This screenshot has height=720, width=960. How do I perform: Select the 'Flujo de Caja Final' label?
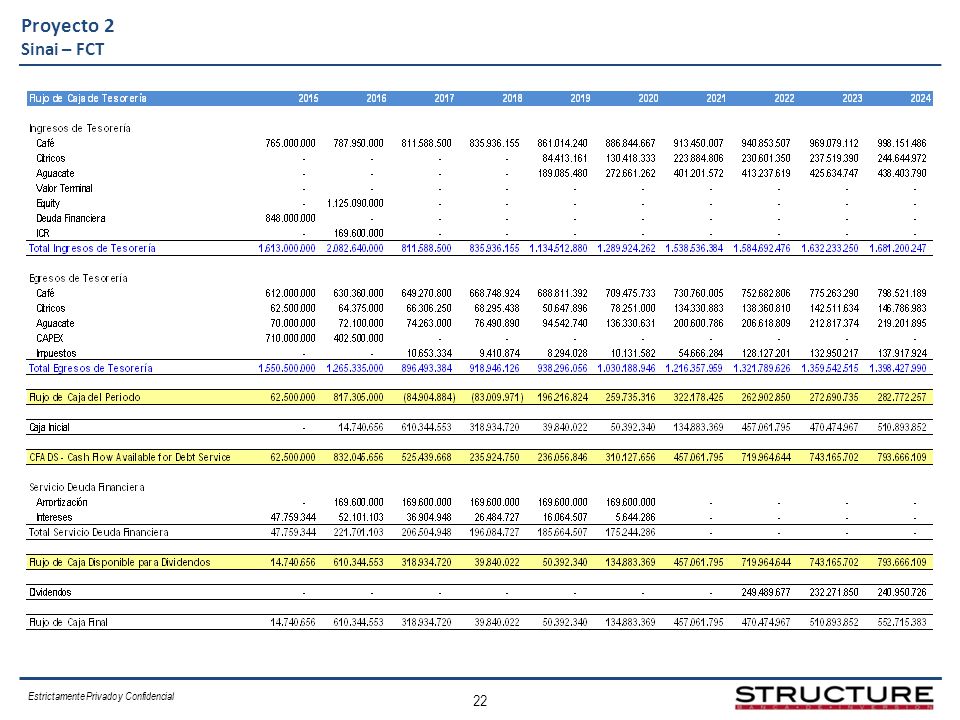click(x=68, y=622)
